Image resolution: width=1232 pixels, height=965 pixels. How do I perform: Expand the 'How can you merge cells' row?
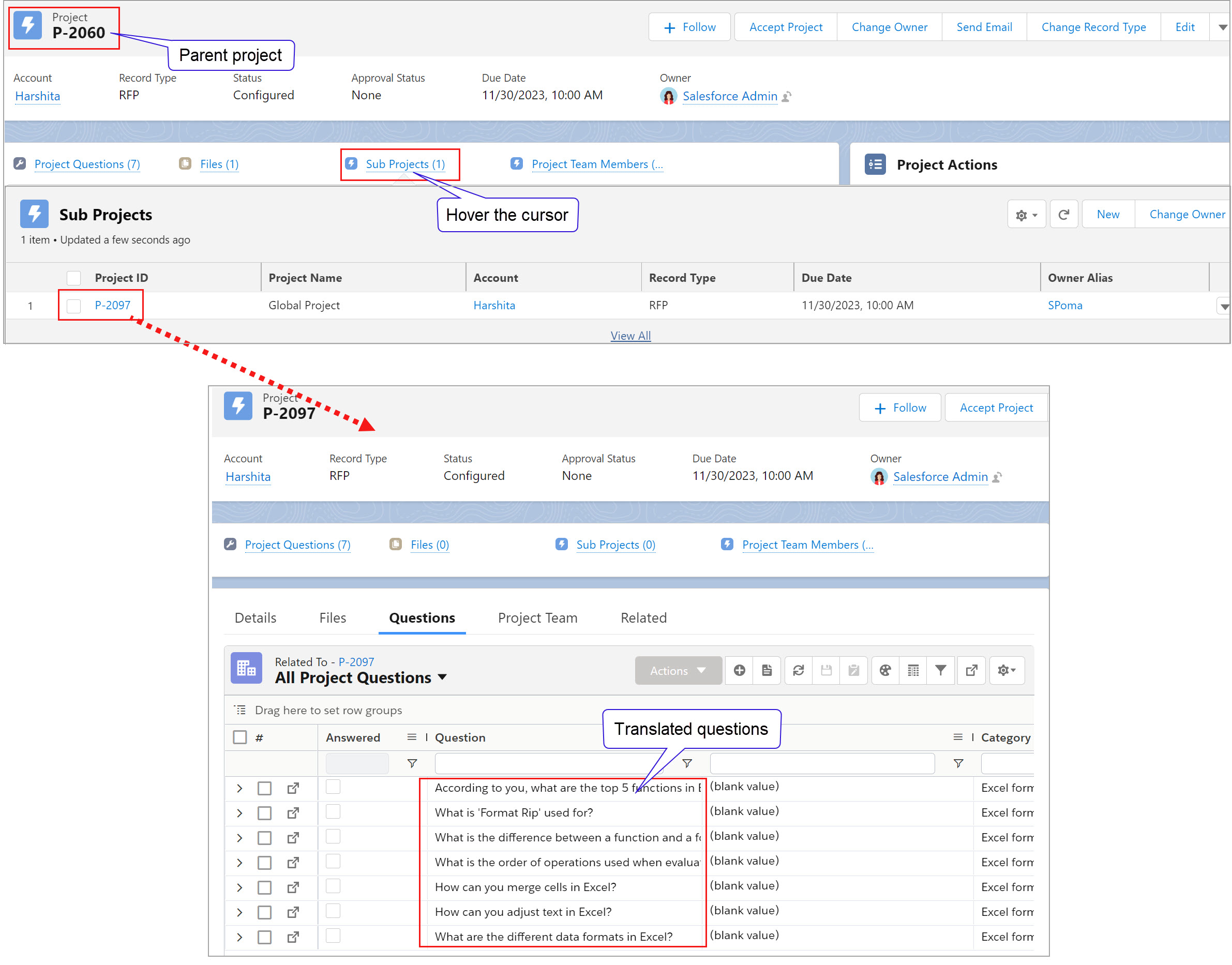[239, 887]
